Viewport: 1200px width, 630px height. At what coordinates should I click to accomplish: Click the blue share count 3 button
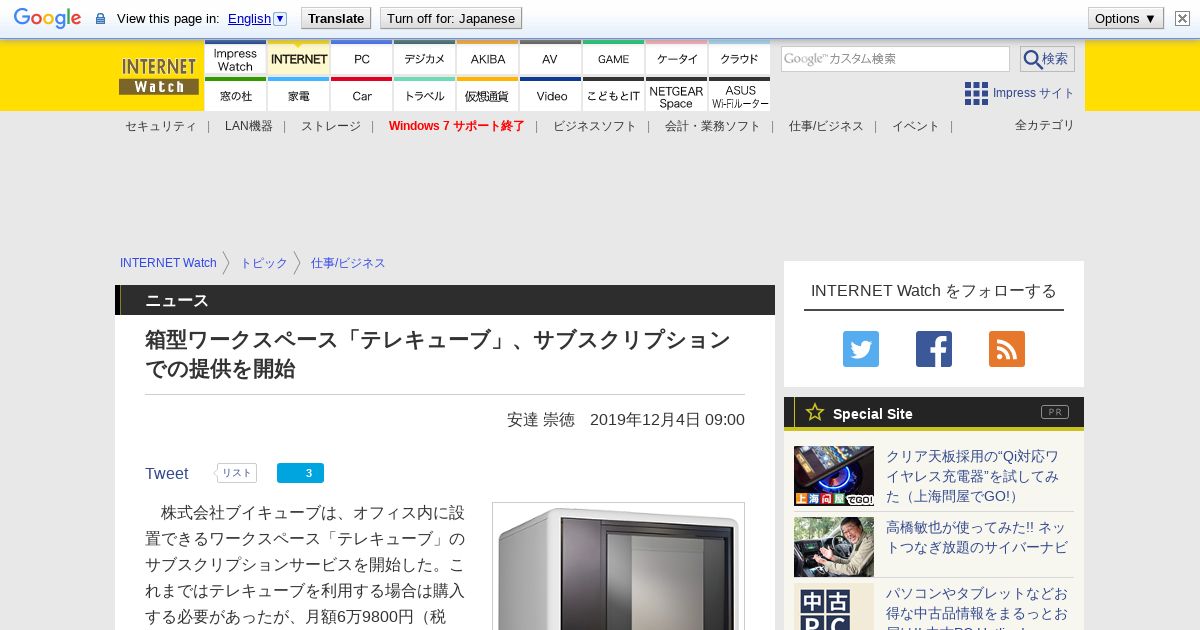pos(300,473)
